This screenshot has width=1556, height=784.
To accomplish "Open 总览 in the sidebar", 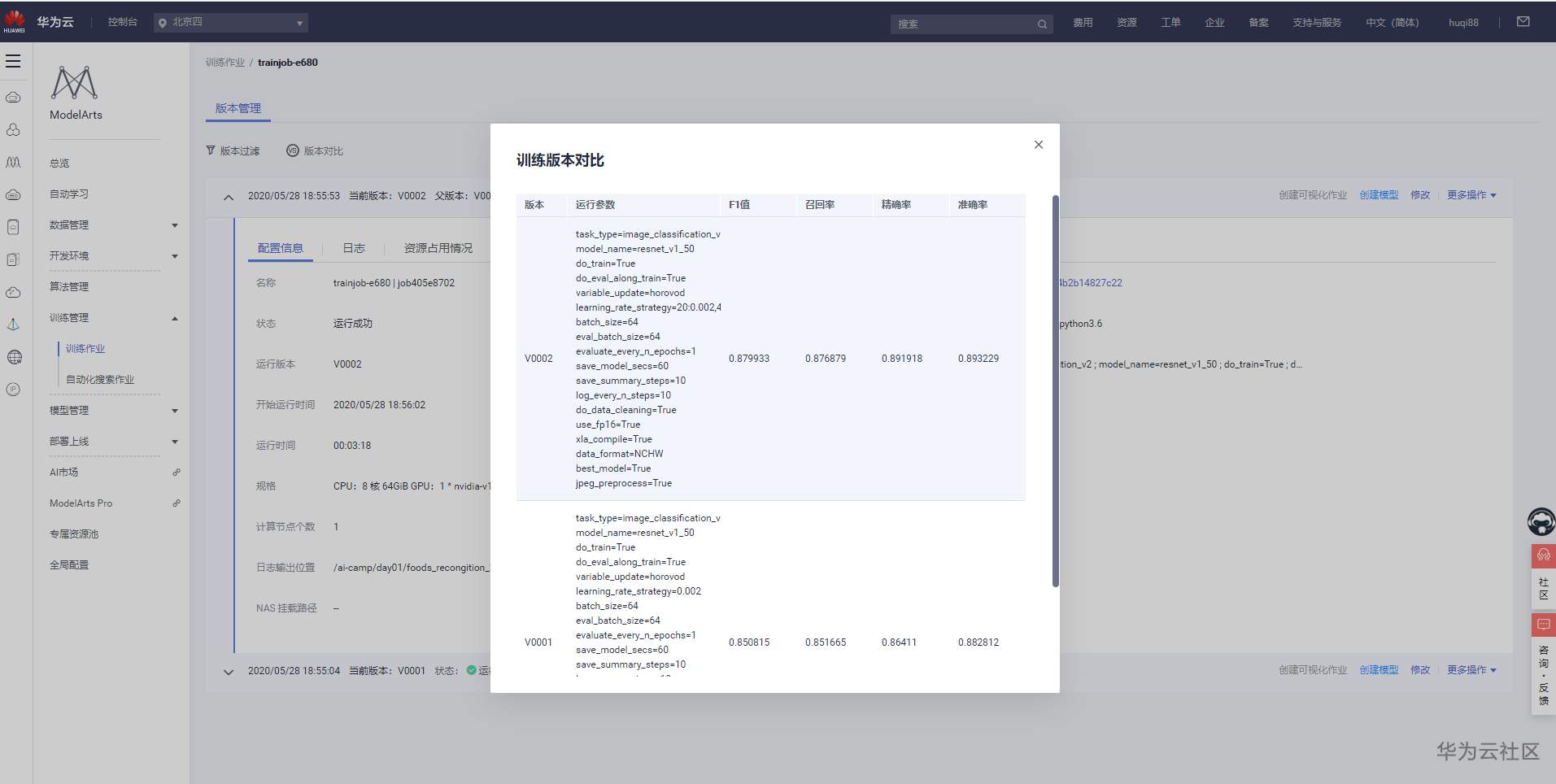I will [59, 163].
